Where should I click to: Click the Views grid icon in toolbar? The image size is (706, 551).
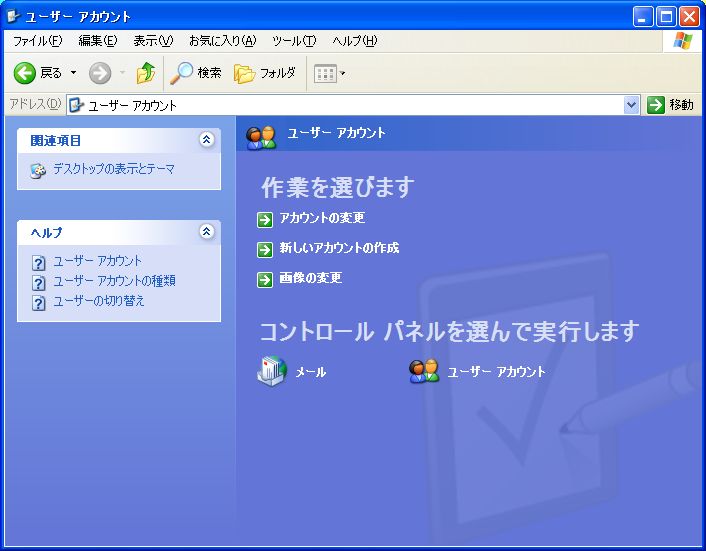325,73
